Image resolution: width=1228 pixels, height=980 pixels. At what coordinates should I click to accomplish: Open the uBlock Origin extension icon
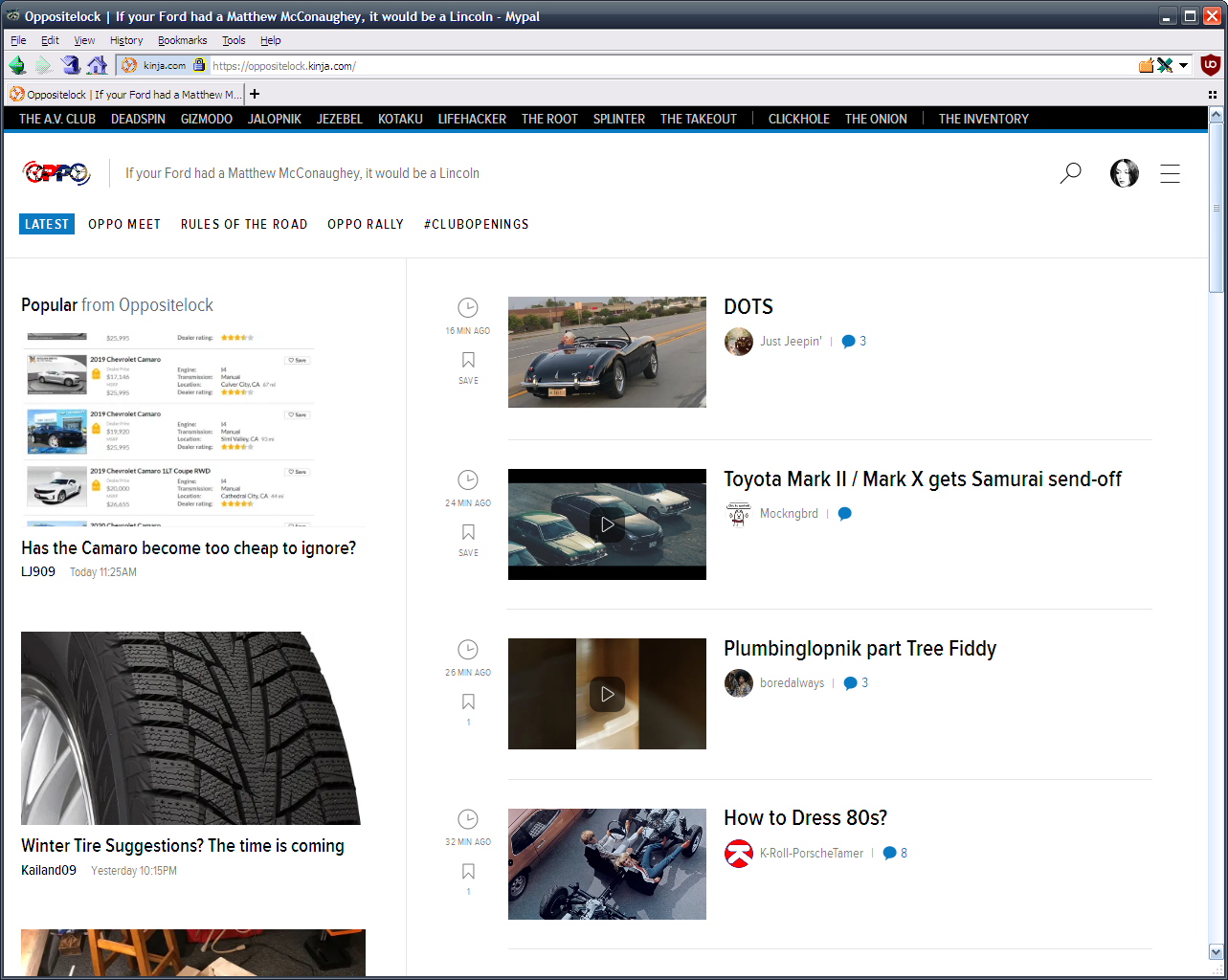tap(1211, 65)
